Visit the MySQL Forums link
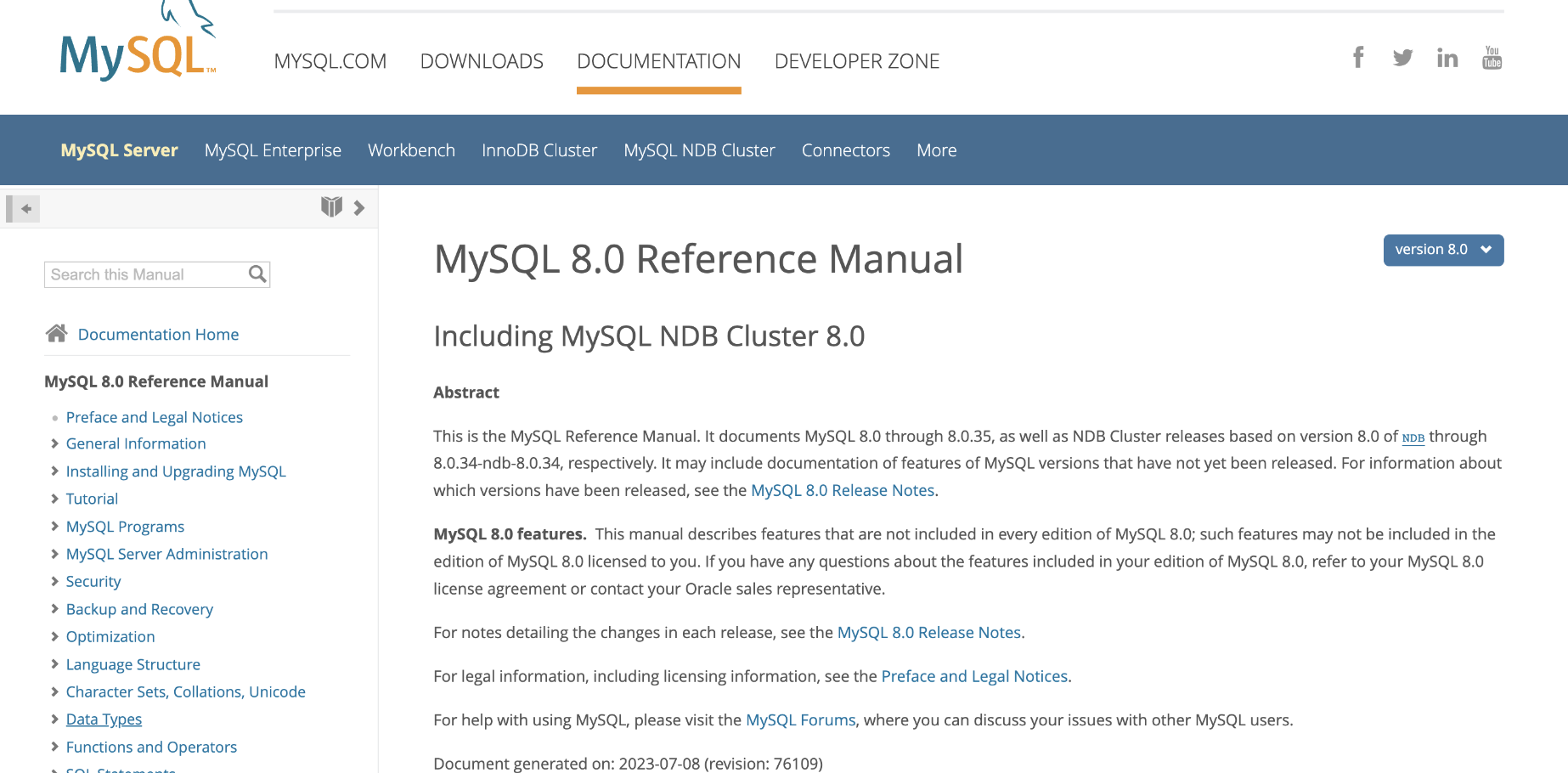The width and height of the screenshot is (1568, 773). point(801,719)
